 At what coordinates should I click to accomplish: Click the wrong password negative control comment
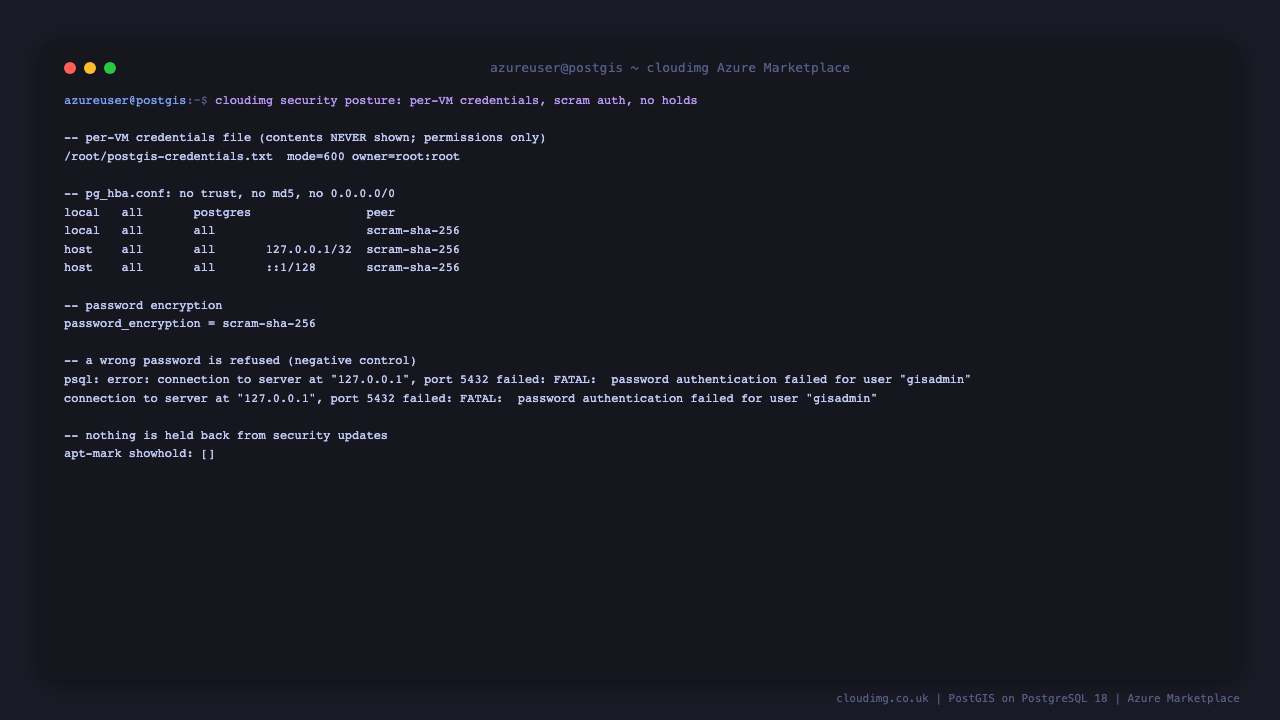pyautogui.click(x=240, y=361)
